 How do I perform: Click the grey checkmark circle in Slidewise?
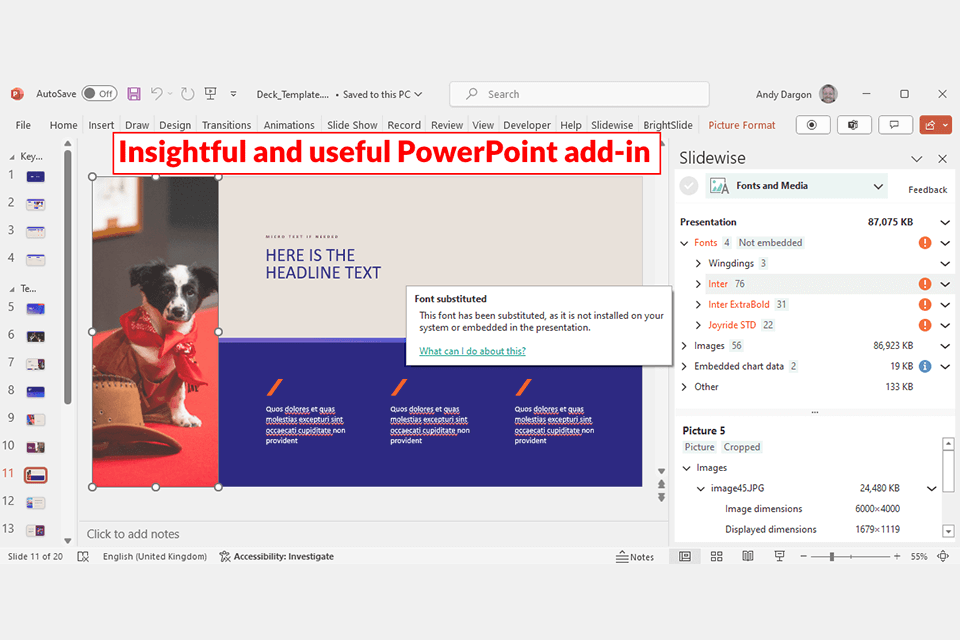pyautogui.click(x=689, y=186)
